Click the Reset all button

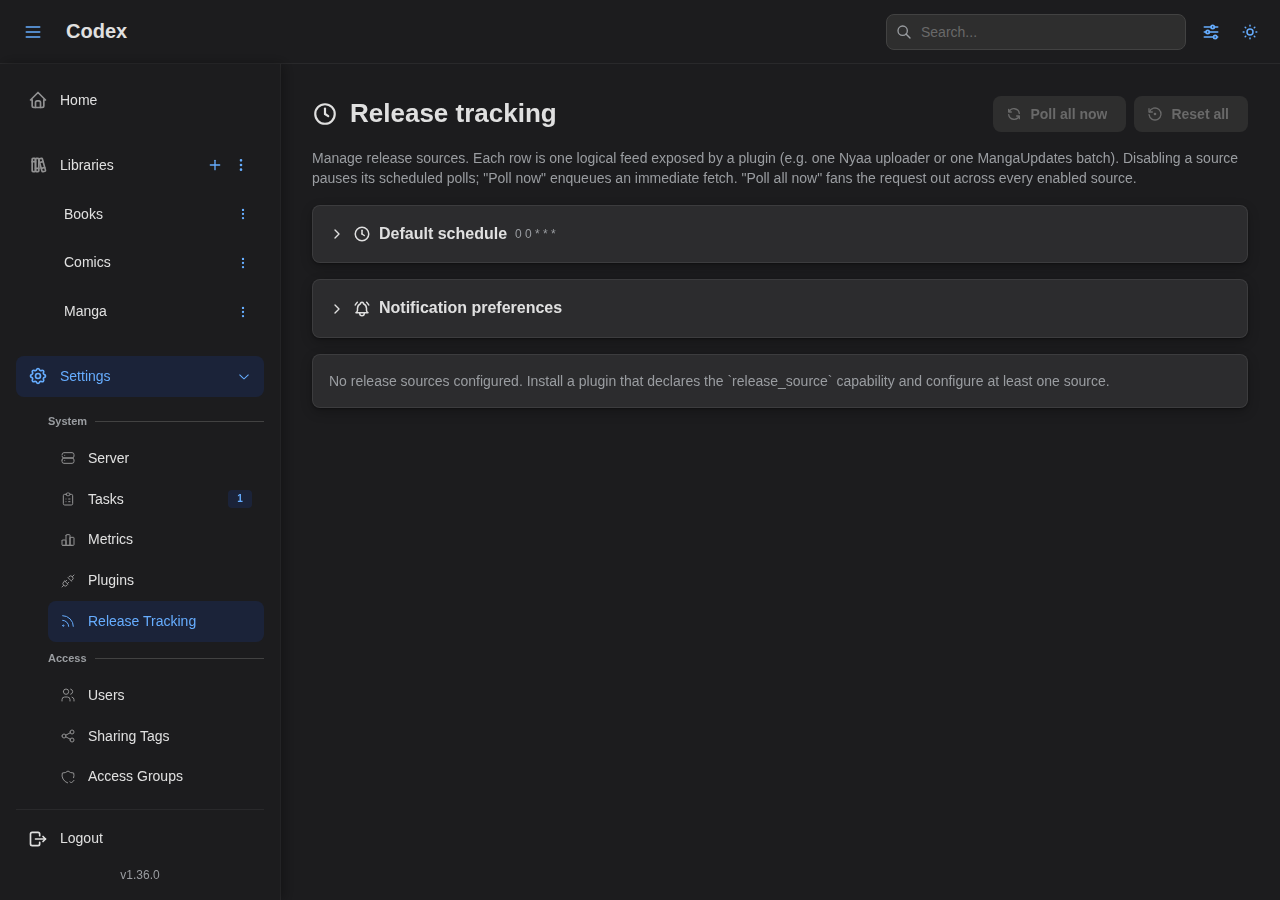click(x=1191, y=114)
